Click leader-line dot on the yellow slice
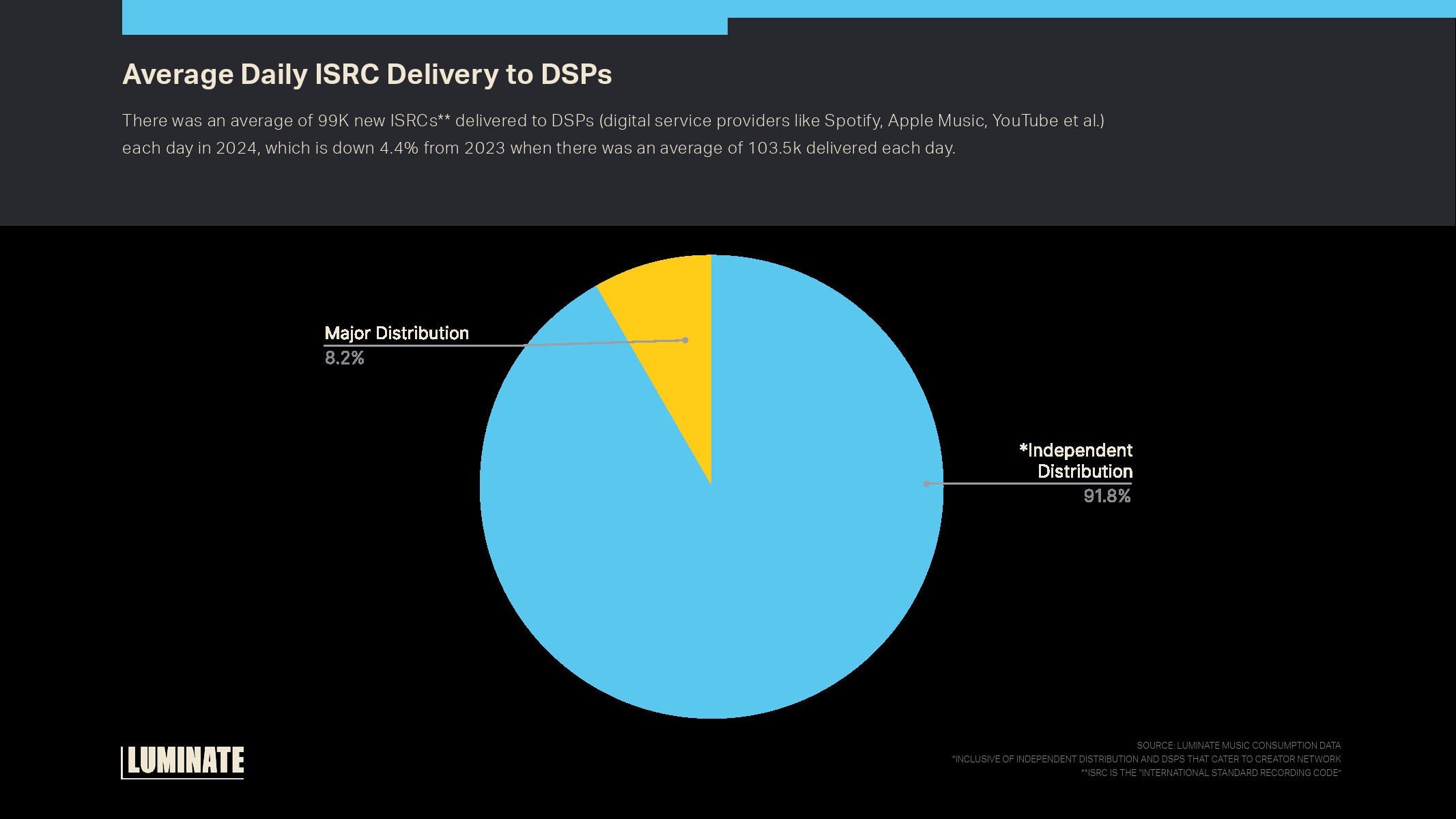1456x819 pixels. pos(685,340)
